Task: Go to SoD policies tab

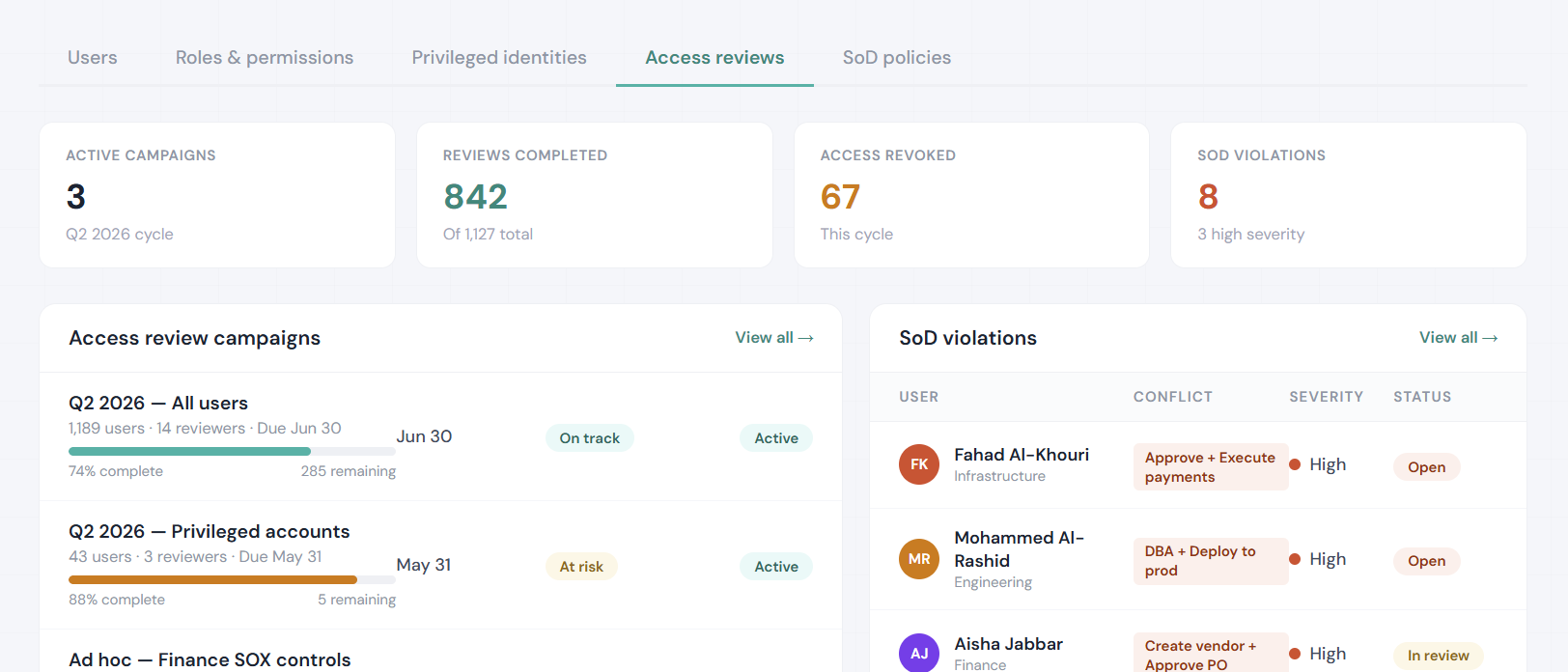Action: point(897,58)
